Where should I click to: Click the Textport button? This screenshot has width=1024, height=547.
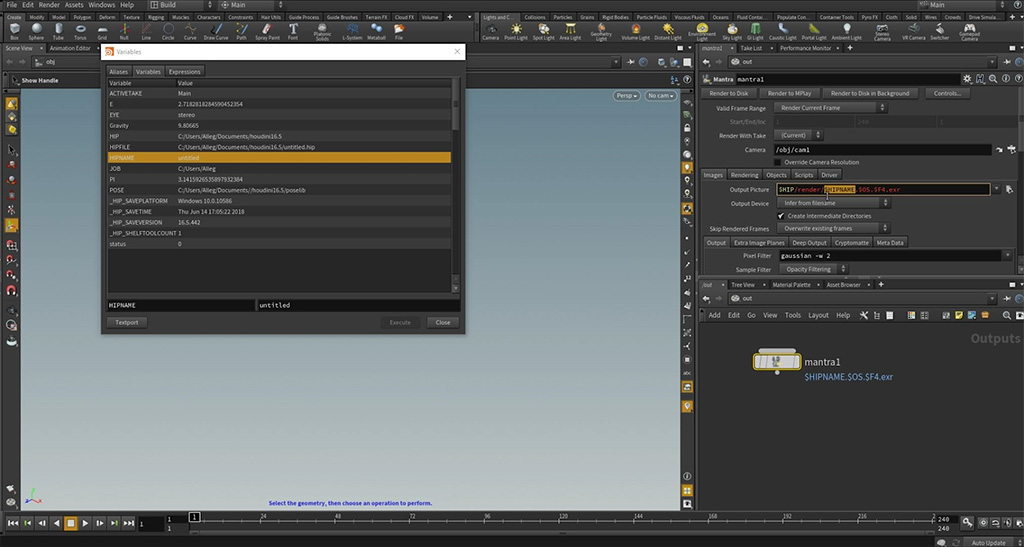point(127,322)
